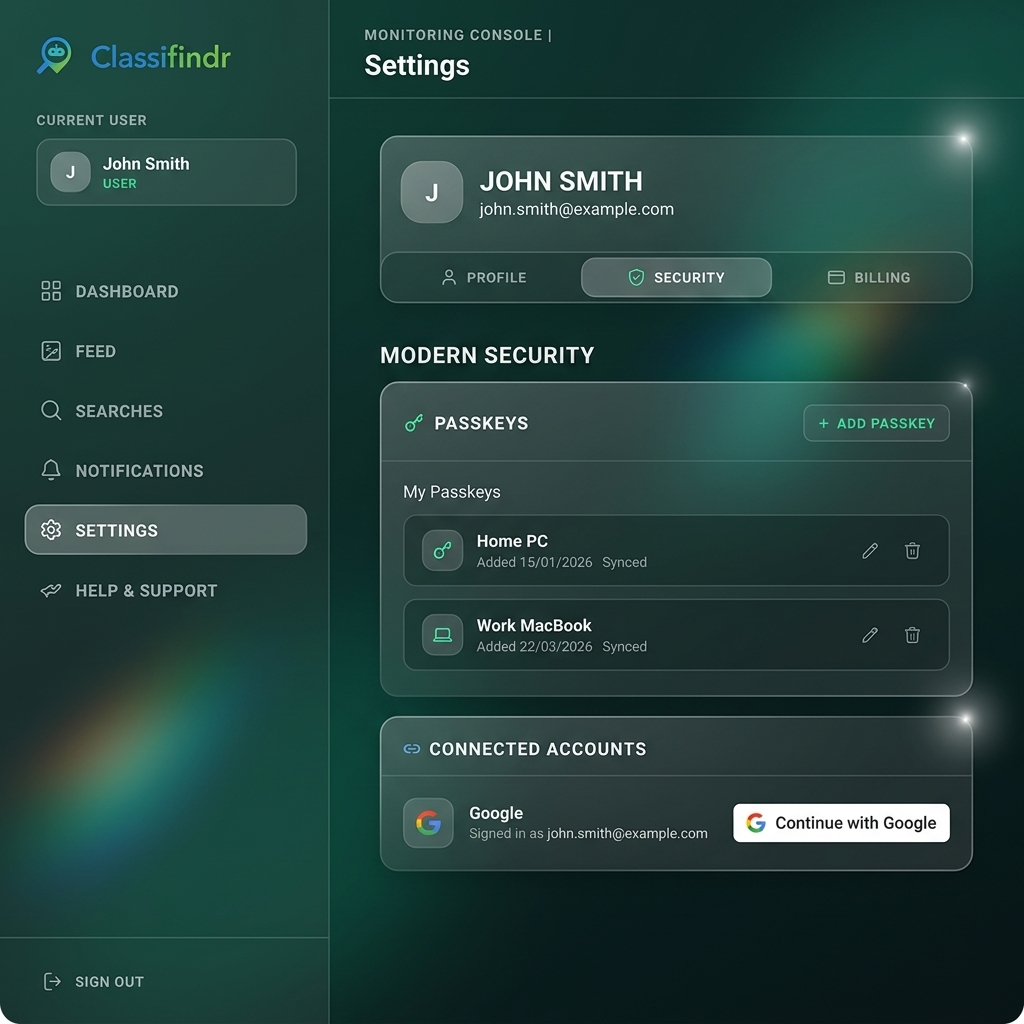The height and width of the screenshot is (1024, 1024).
Task: Click the Passkeys section heading
Action: [x=481, y=423]
